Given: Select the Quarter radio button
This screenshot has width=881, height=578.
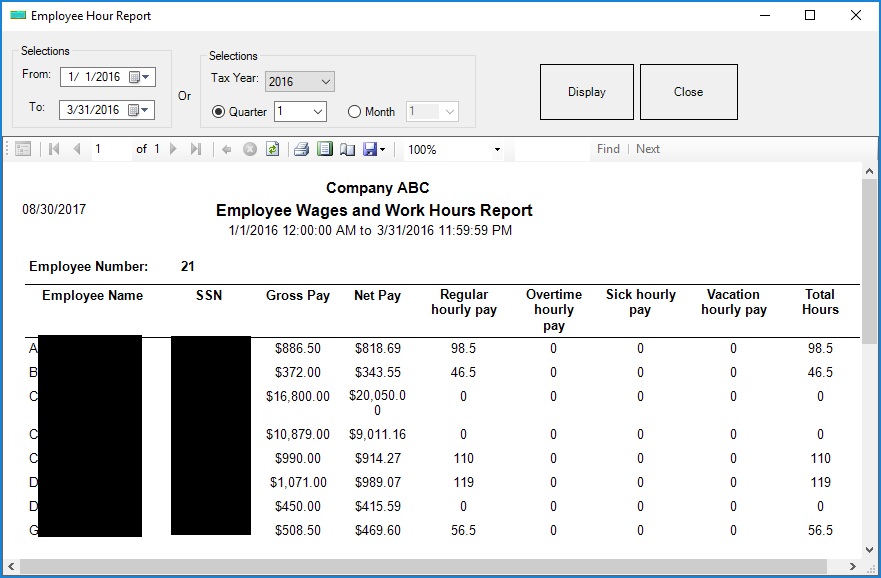Looking at the screenshot, I should pyautogui.click(x=217, y=112).
